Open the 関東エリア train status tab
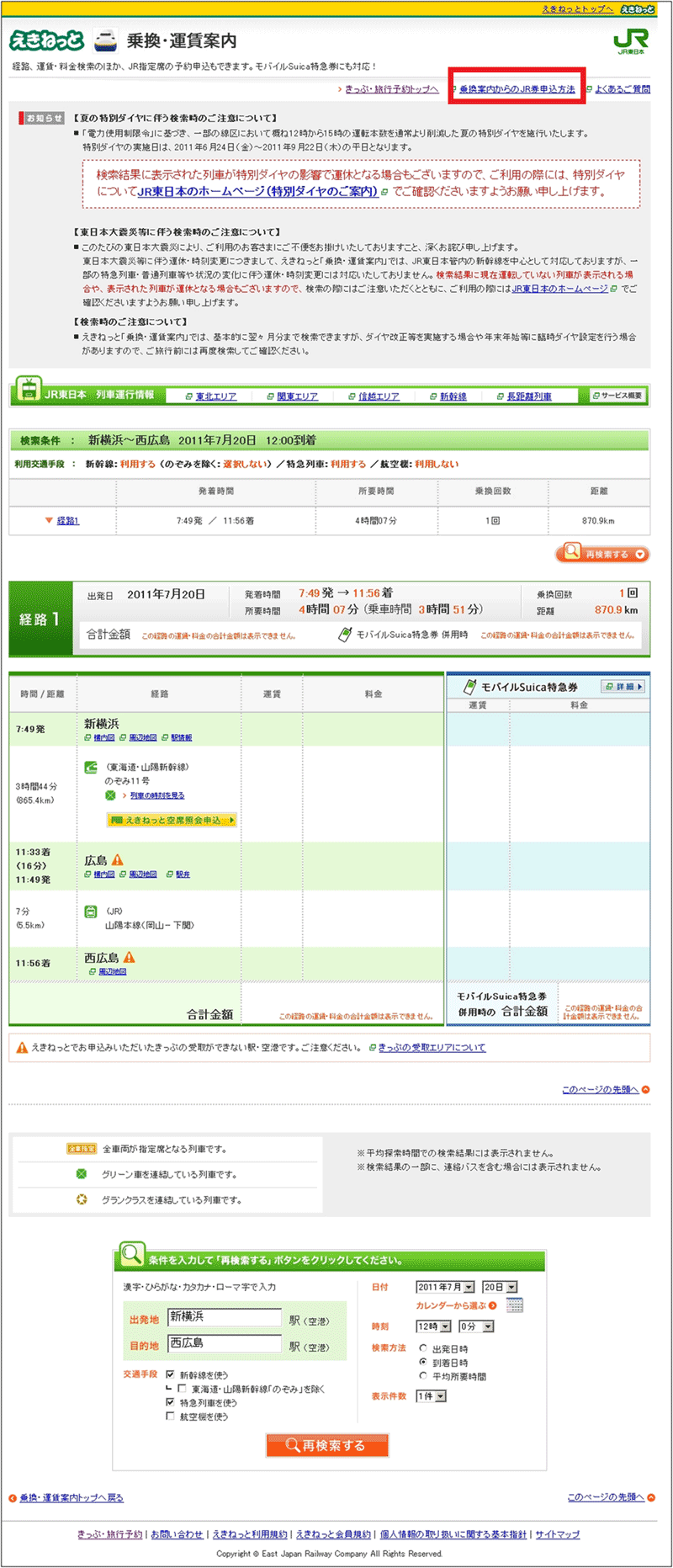The height and width of the screenshot is (1568, 673). coord(297,396)
